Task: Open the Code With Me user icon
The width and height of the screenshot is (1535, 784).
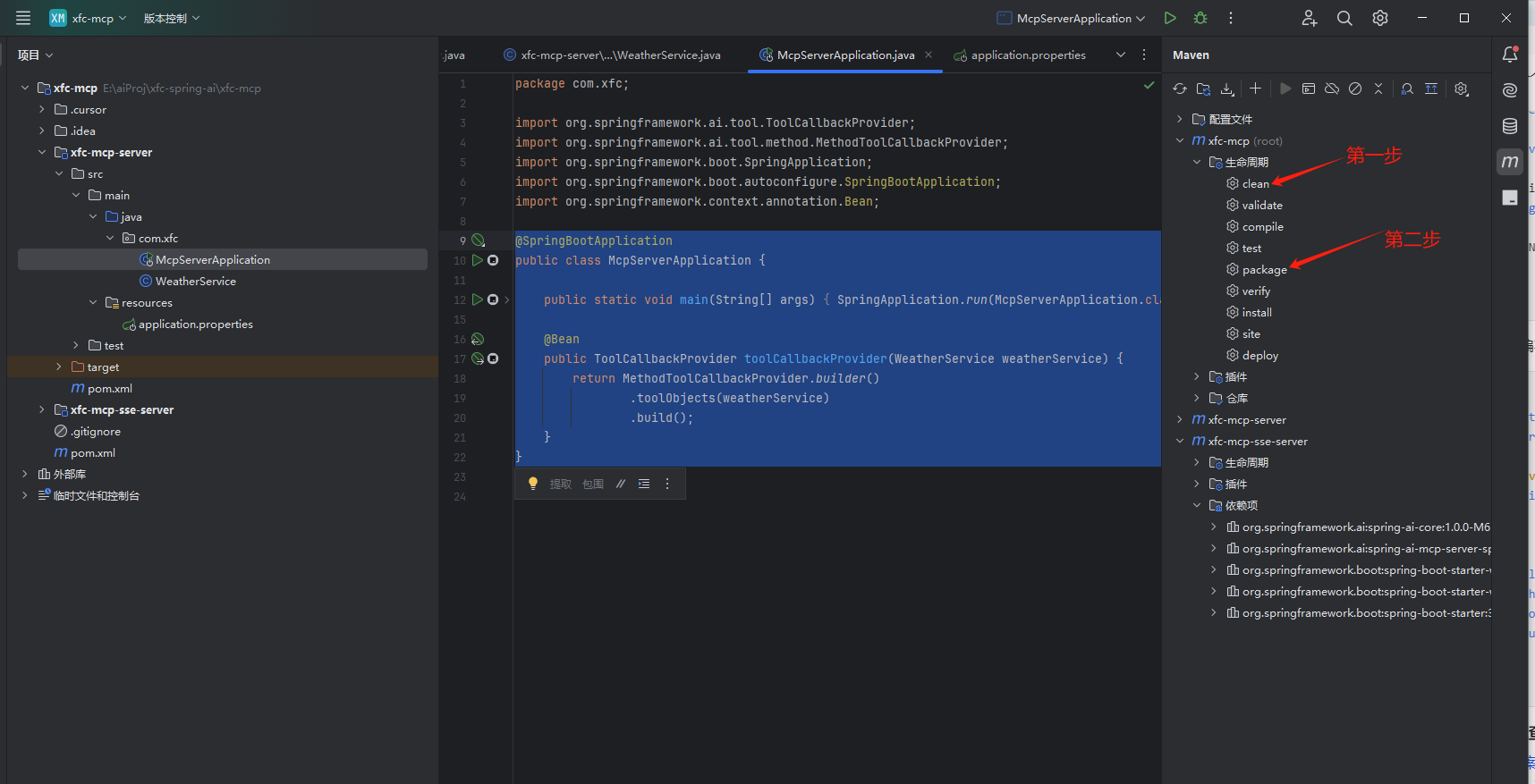Action: pos(1310,18)
